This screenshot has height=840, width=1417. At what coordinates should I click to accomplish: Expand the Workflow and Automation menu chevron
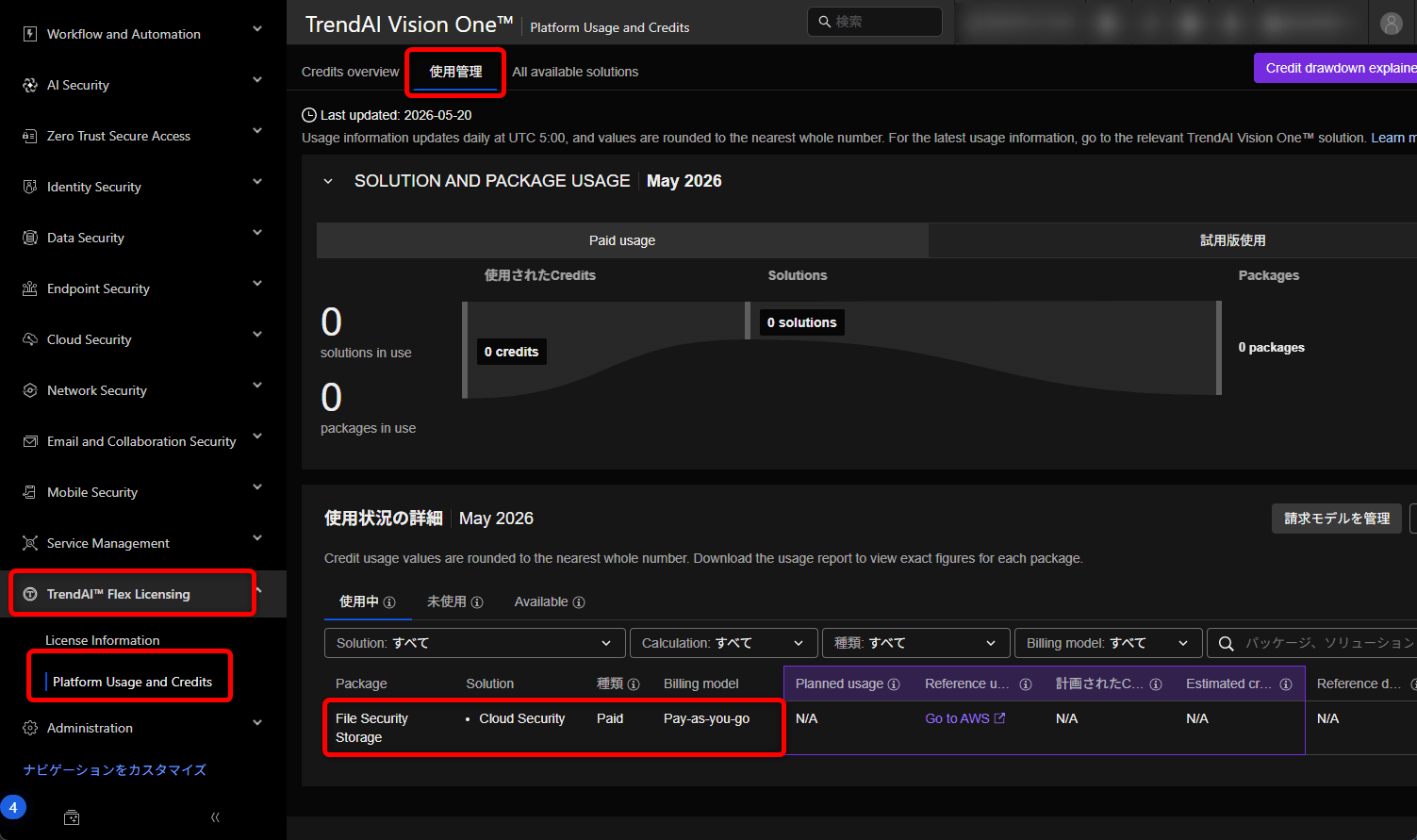pos(257,29)
